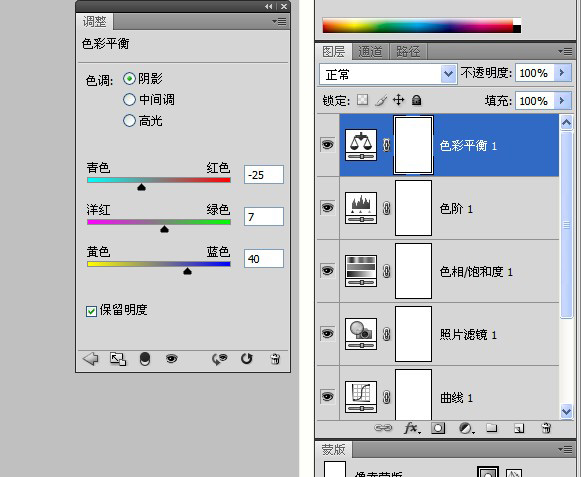Click the magenta-green slider handle
This screenshot has height=477, width=581.
click(165, 229)
